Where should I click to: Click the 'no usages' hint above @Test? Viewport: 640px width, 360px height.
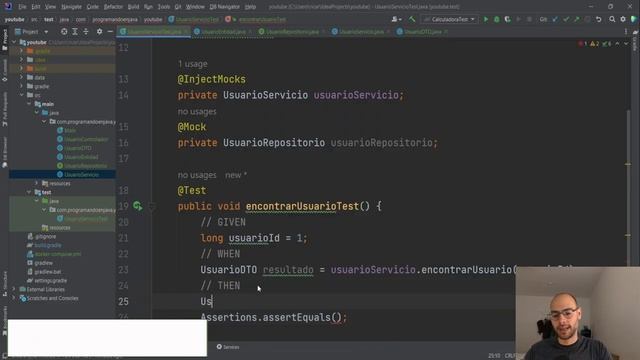[197, 175]
